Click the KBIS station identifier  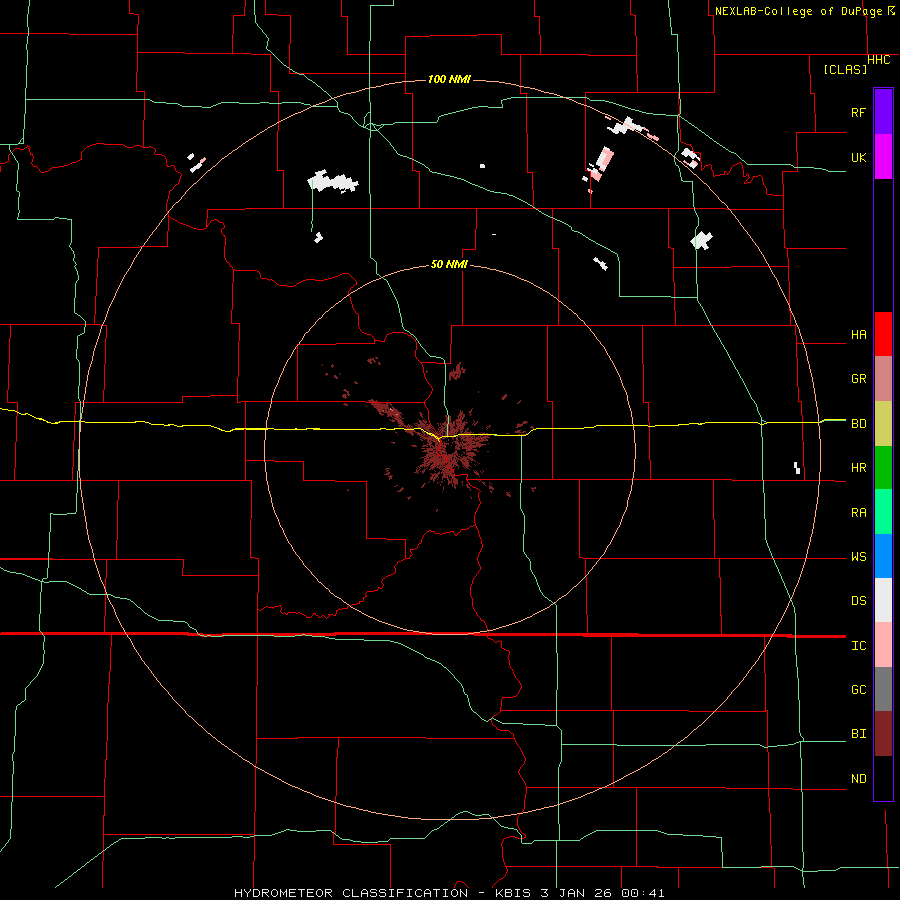tap(514, 893)
